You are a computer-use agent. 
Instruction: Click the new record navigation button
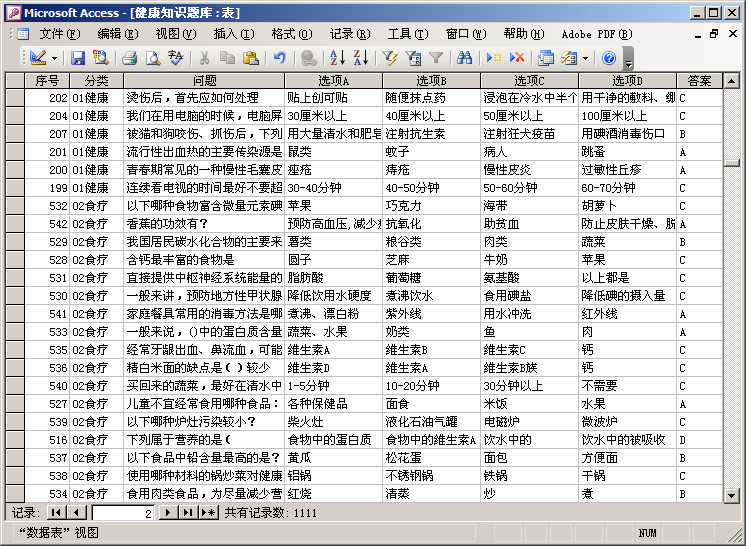[x=208, y=512]
